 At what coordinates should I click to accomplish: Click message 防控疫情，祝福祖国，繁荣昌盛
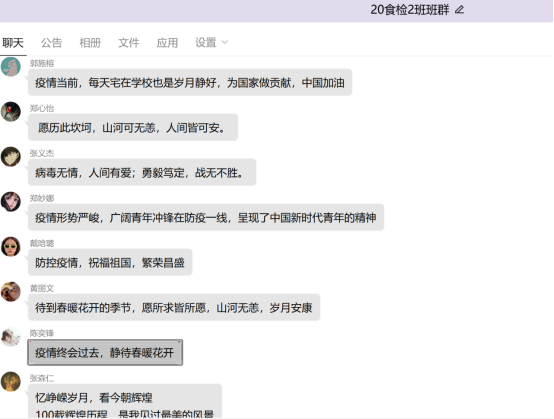[x=110, y=262]
